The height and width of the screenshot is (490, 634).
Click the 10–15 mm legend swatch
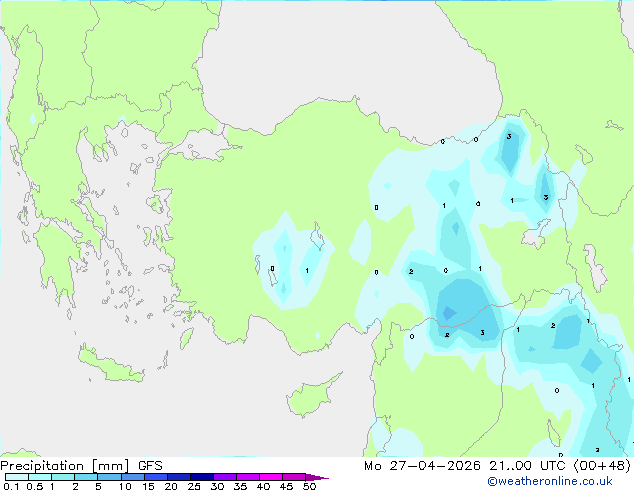point(132,477)
